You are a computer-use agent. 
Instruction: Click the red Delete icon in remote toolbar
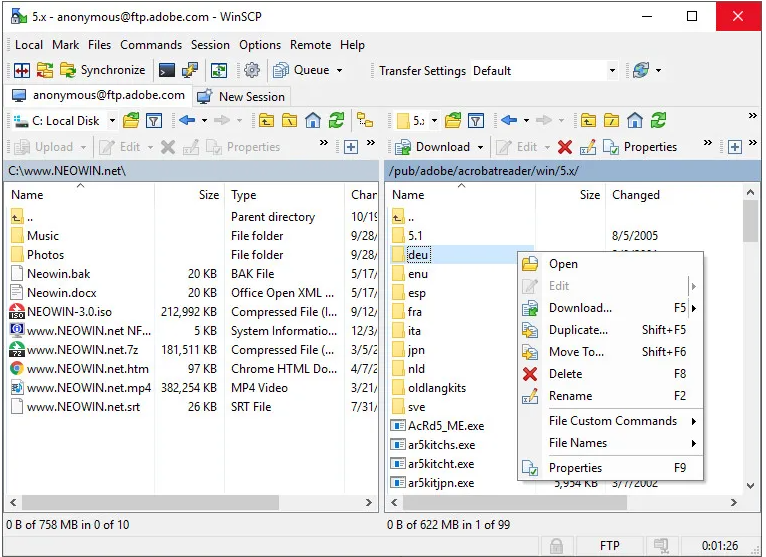(565, 147)
